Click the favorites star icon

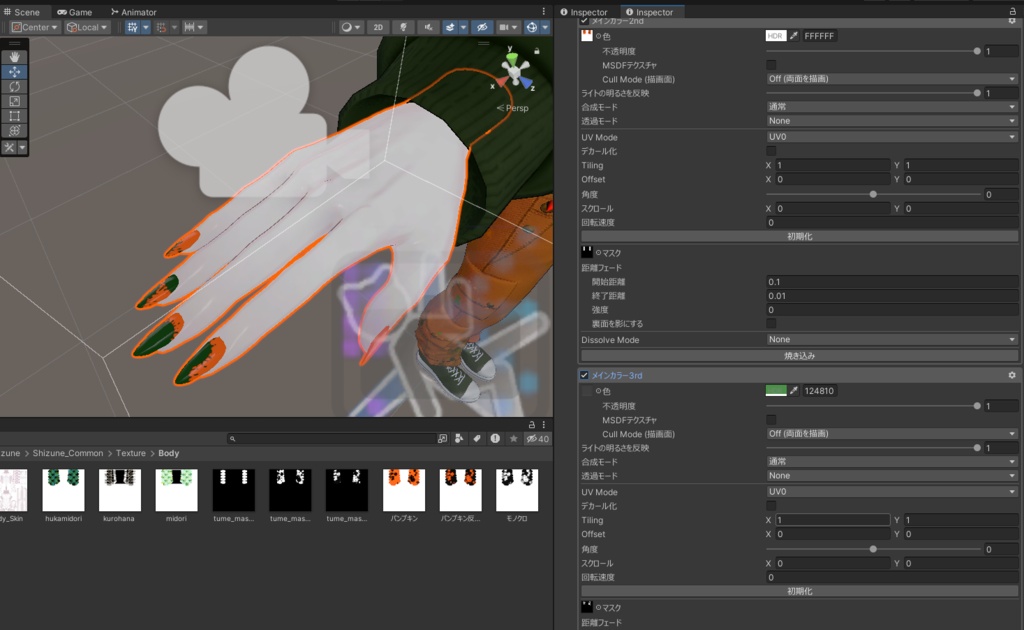[513, 439]
